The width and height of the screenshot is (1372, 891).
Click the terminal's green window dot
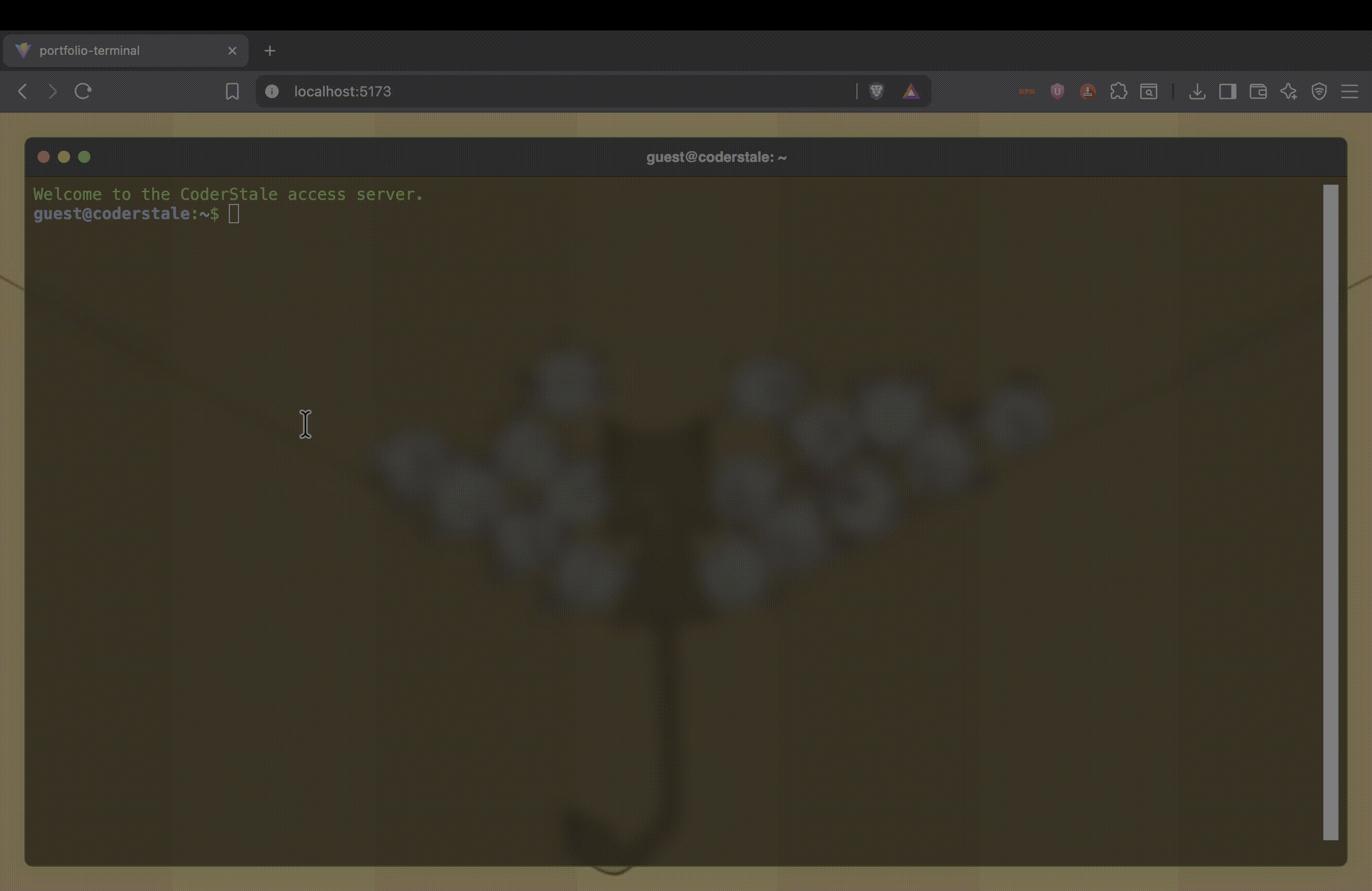click(84, 157)
